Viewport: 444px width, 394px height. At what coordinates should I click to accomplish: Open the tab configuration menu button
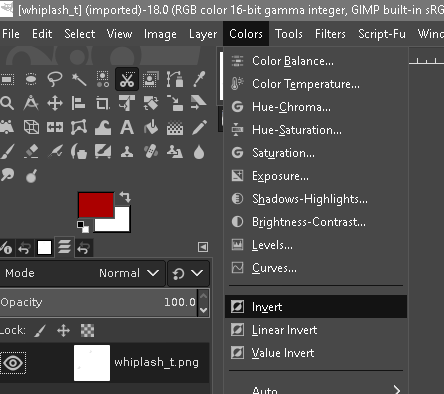pyautogui.click(x=203, y=247)
